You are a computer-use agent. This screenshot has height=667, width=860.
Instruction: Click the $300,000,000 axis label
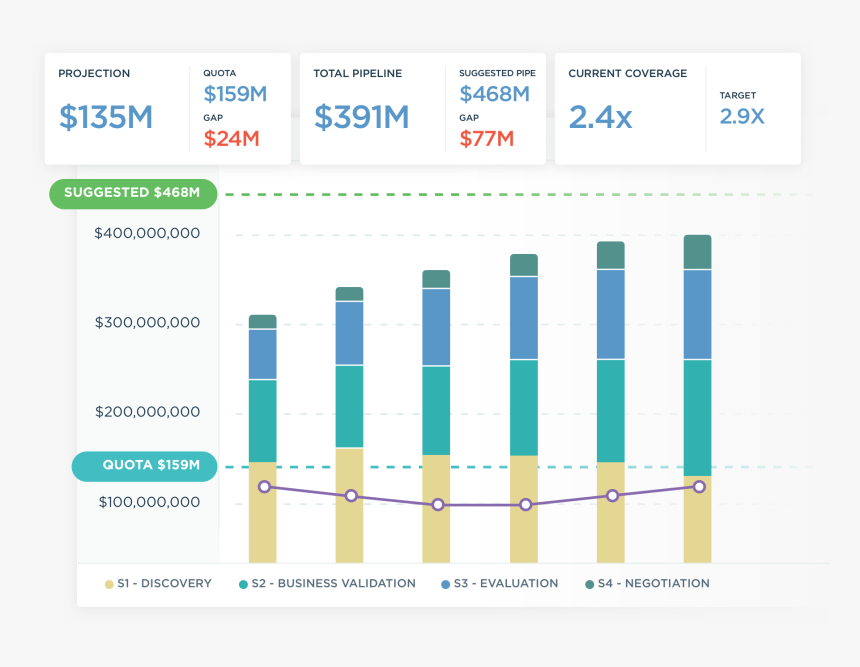(x=147, y=323)
